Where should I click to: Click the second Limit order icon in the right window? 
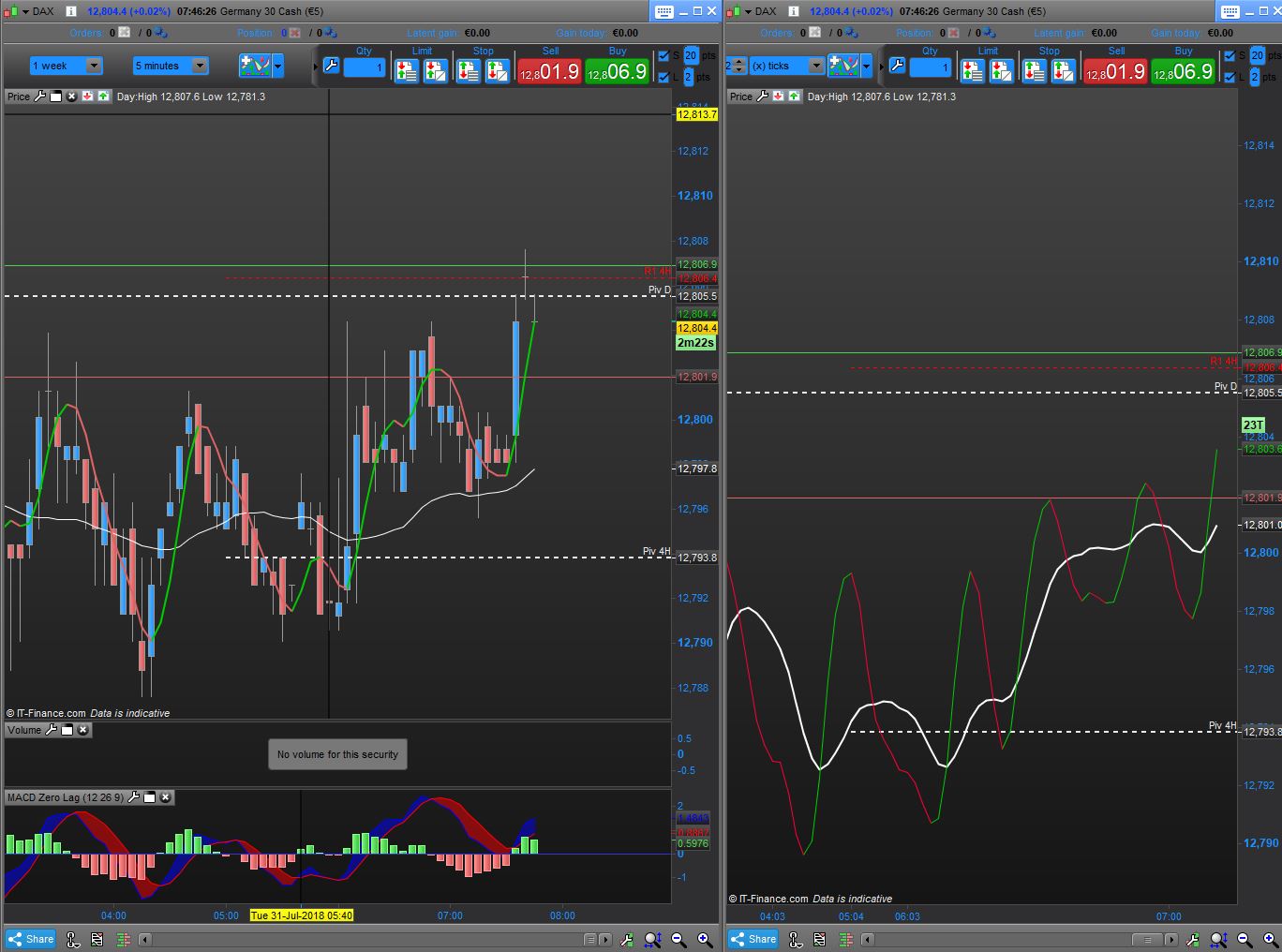coord(1002,70)
